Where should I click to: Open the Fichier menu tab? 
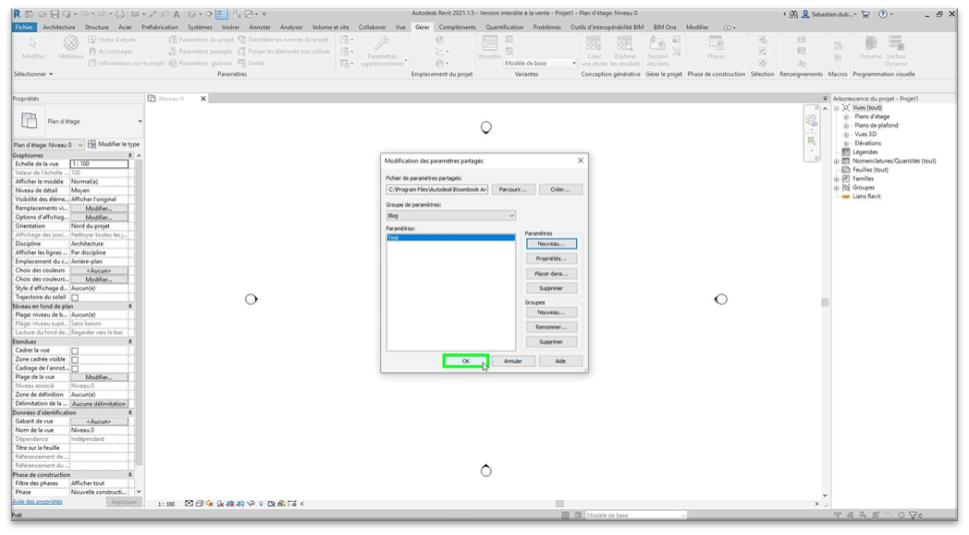point(24,27)
